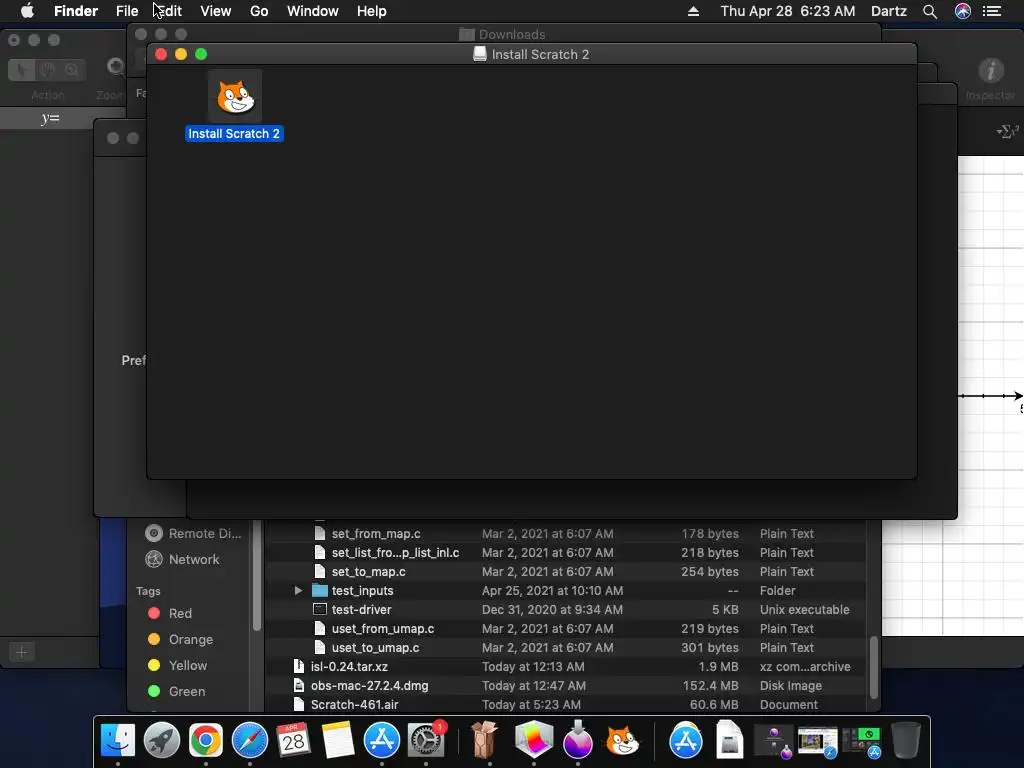The height and width of the screenshot is (768, 1024).
Task: Open Spotlight search magnifier
Action: click(930, 12)
